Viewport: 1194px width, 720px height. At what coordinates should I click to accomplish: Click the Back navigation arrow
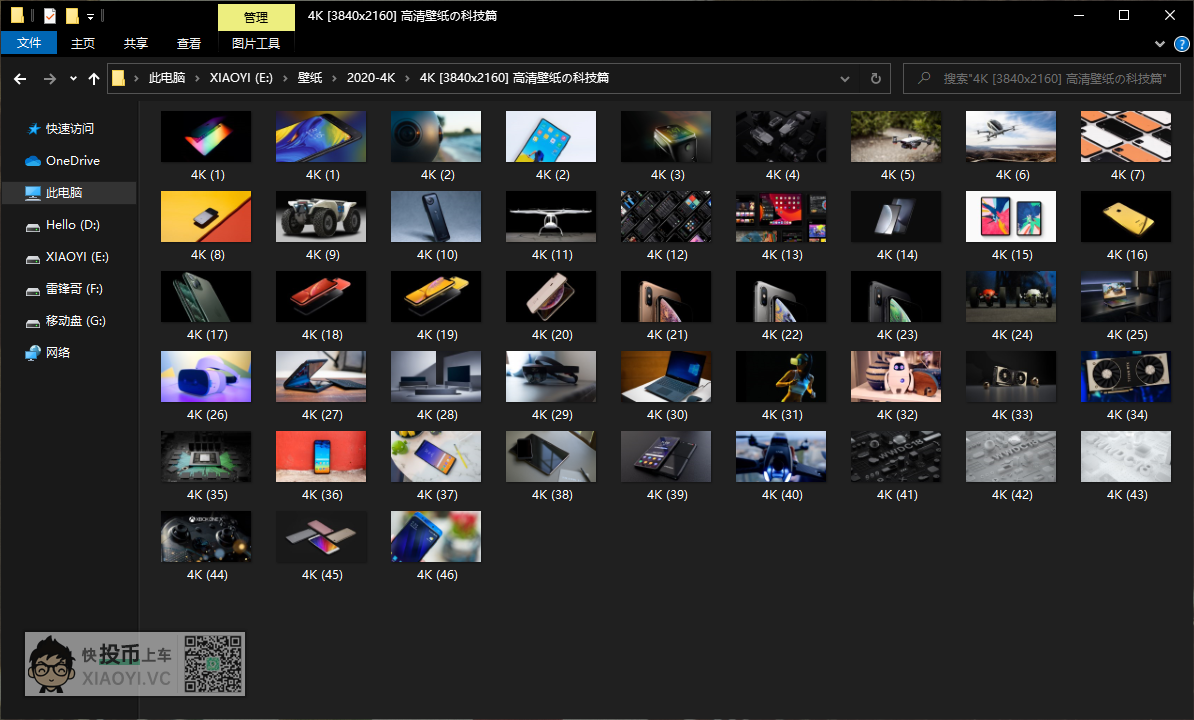pyautogui.click(x=20, y=78)
